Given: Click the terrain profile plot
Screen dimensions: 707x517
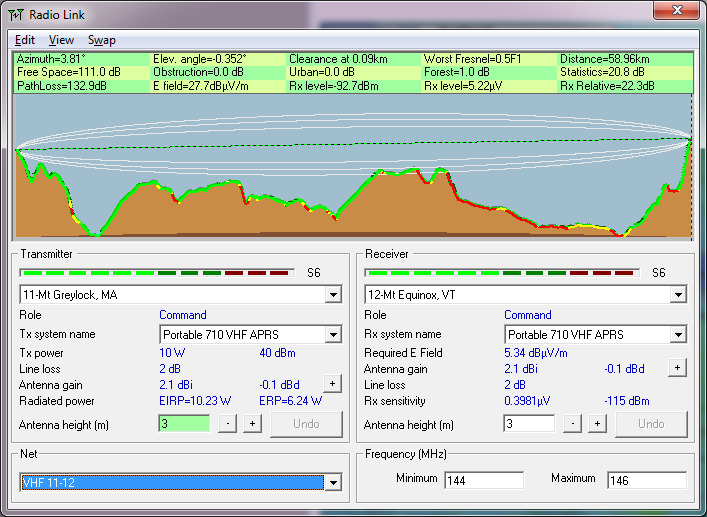Looking at the screenshot, I should [x=353, y=166].
